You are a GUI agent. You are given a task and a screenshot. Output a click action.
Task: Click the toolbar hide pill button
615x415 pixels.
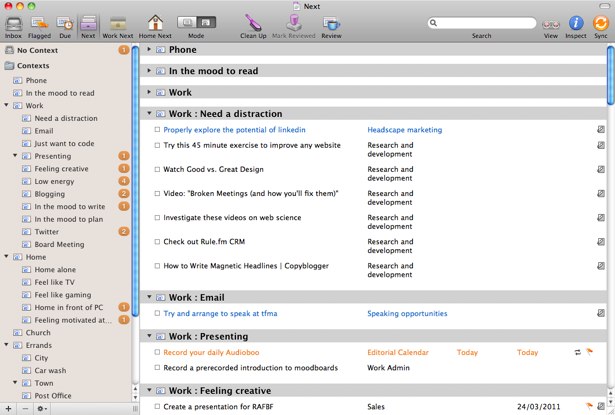tap(604, 5)
